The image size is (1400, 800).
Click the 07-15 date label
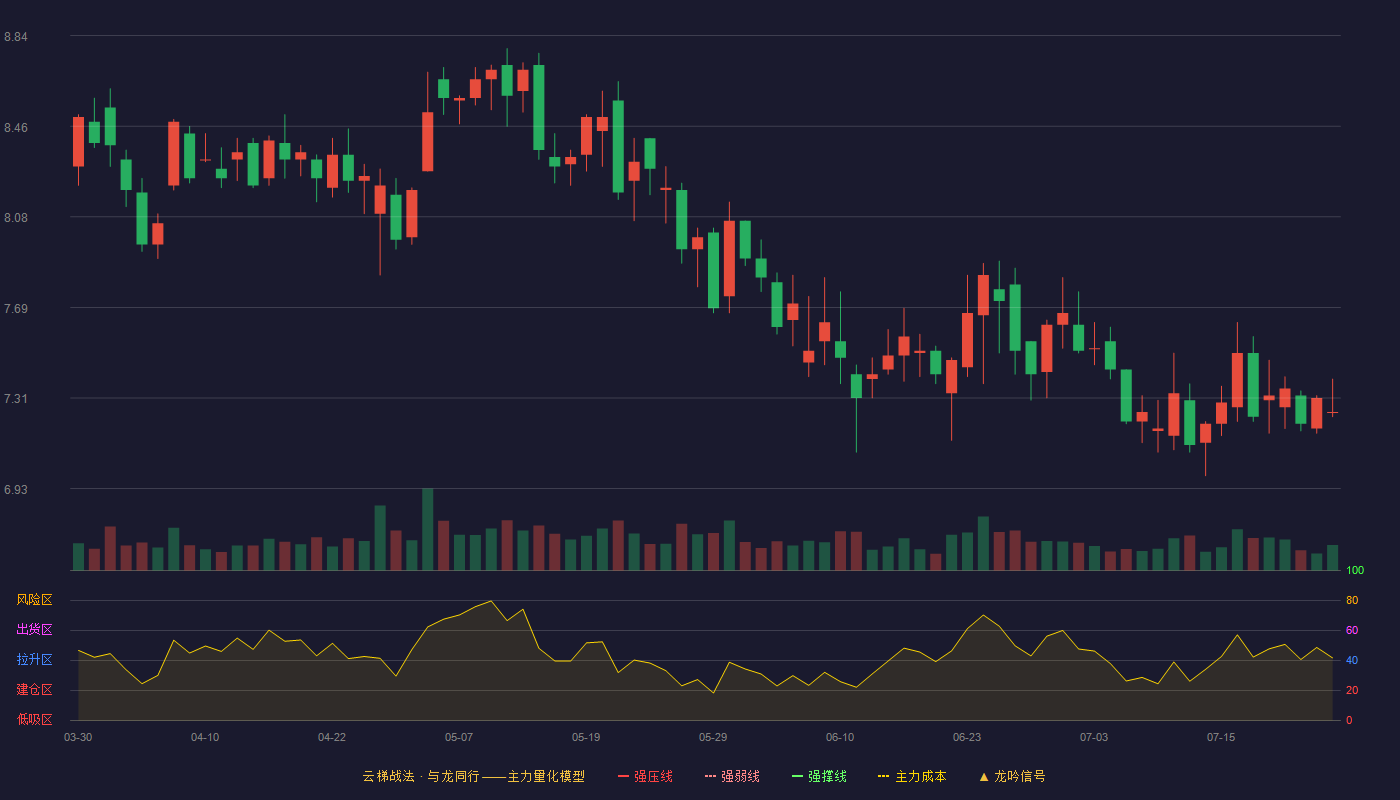pos(1221,737)
